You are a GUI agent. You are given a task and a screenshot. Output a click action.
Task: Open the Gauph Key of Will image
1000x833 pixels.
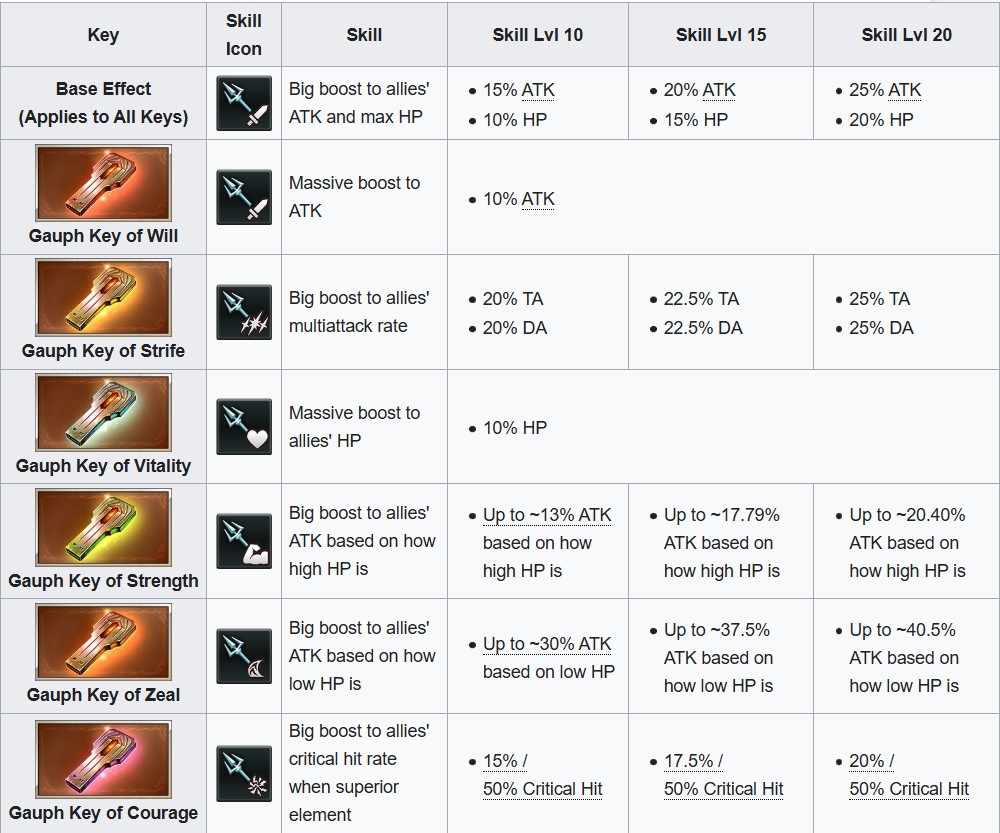103,183
